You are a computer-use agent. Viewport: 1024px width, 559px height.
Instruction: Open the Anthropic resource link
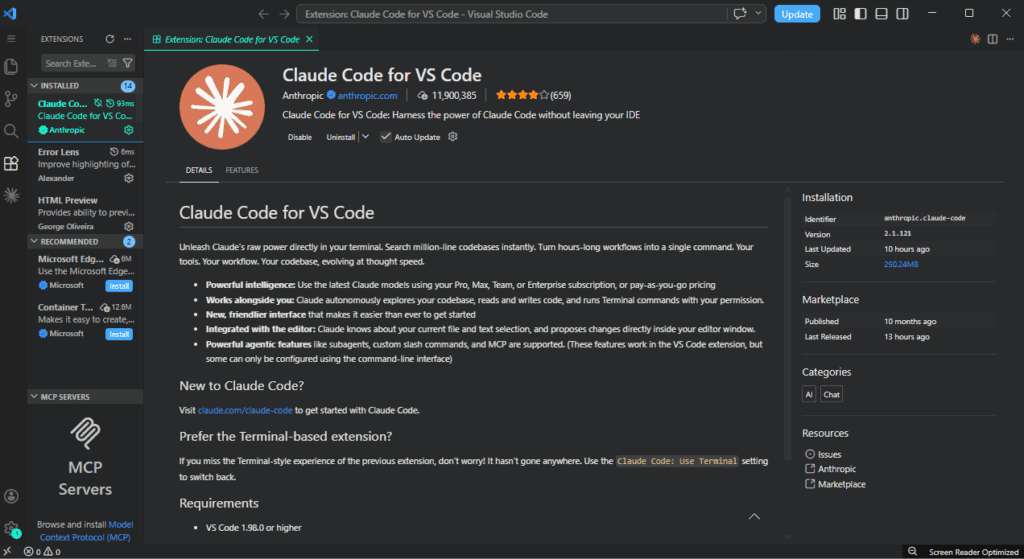pyautogui.click(x=837, y=469)
